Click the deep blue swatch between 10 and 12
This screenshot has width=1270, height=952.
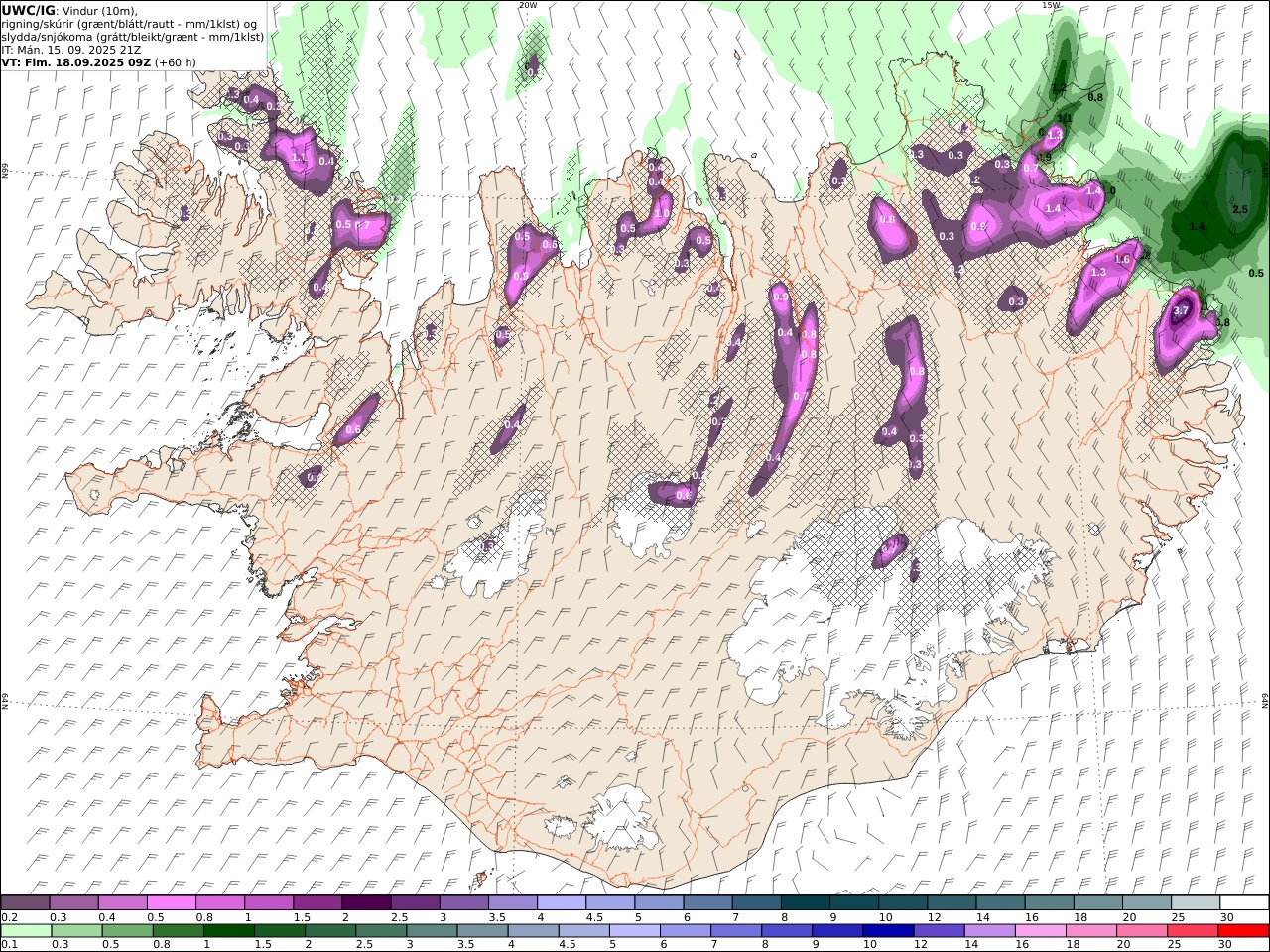tap(888, 931)
